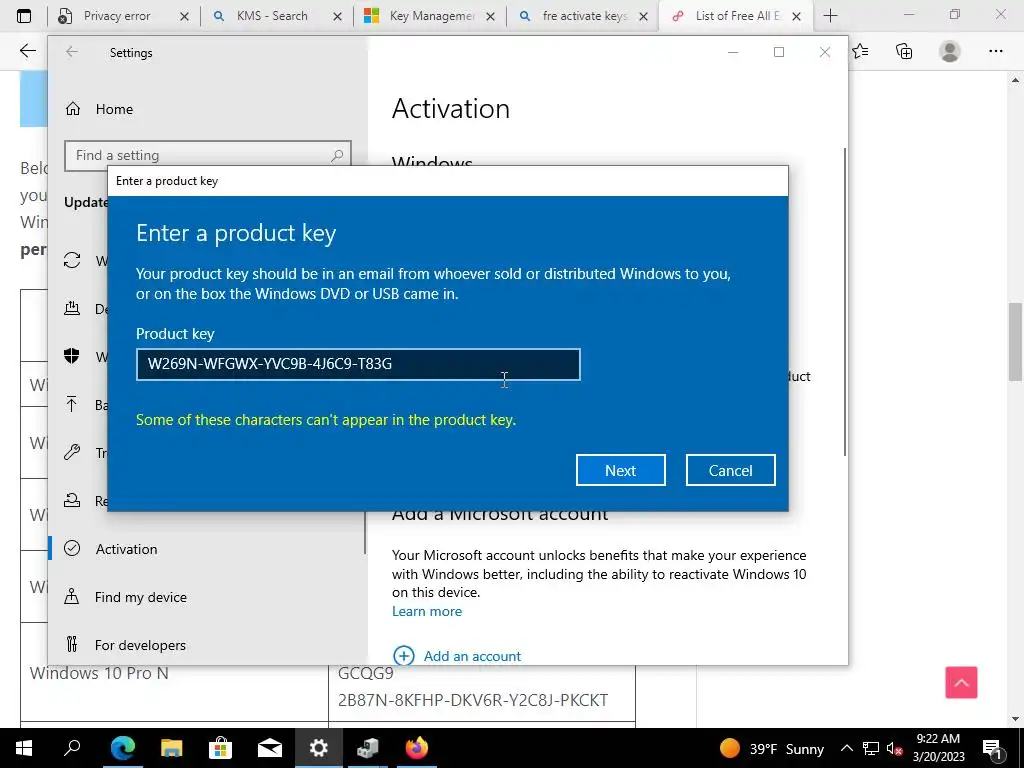Click the network tray icon
1024x768 pixels.
(871, 748)
